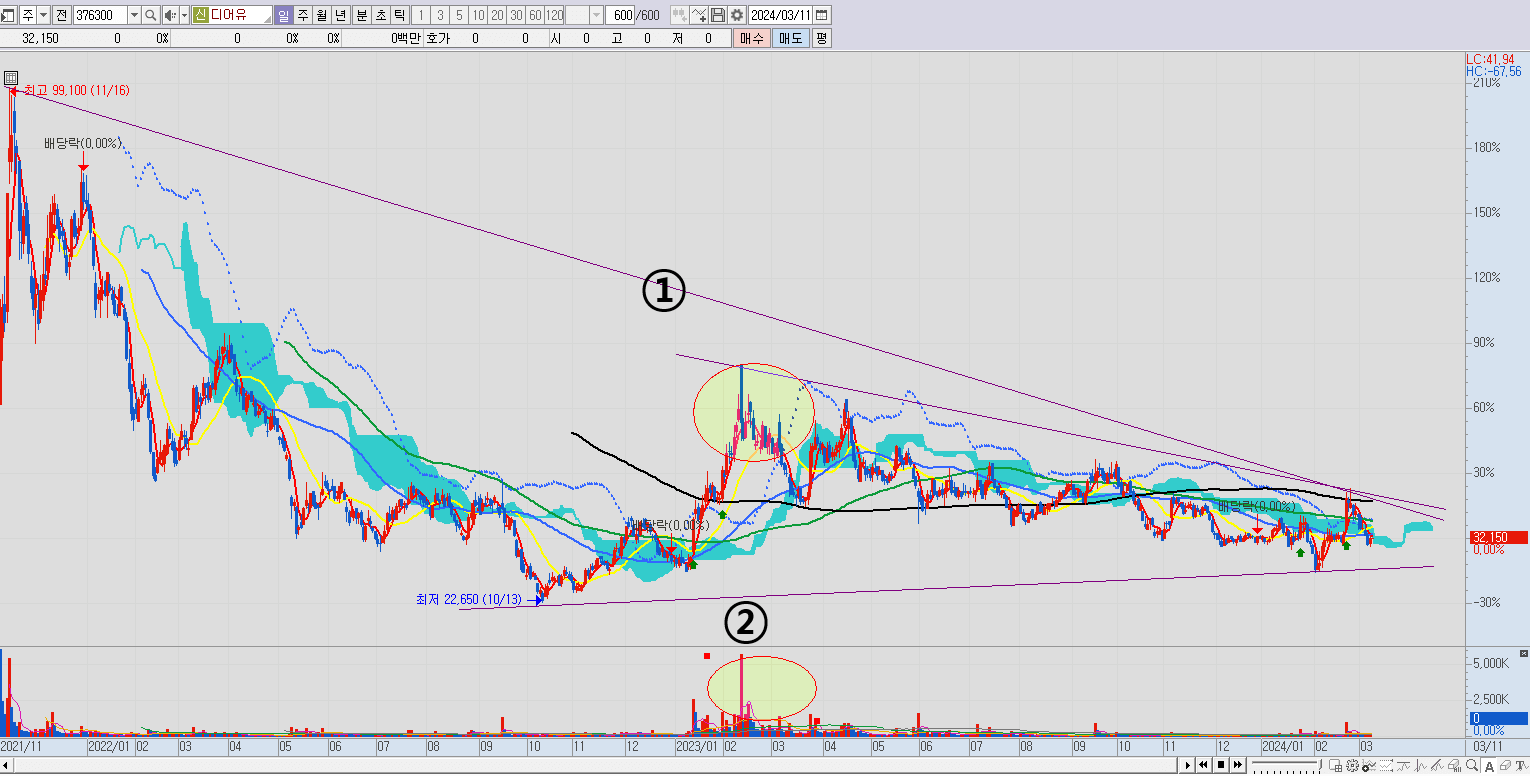Choose the 60 interval button
The height and width of the screenshot is (776, 1530).
[x=535, y=15]
